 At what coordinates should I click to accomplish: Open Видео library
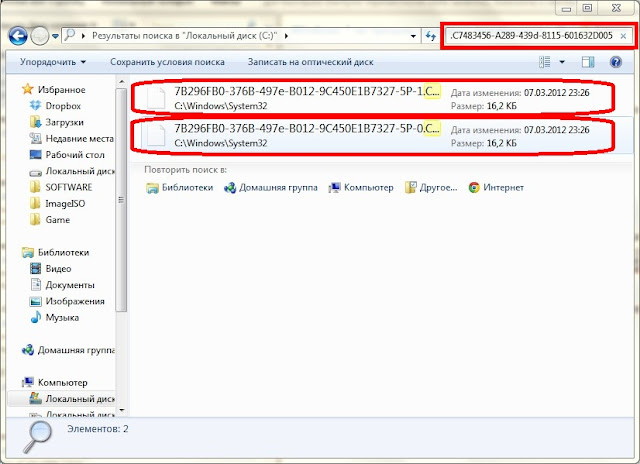[51, 269]
